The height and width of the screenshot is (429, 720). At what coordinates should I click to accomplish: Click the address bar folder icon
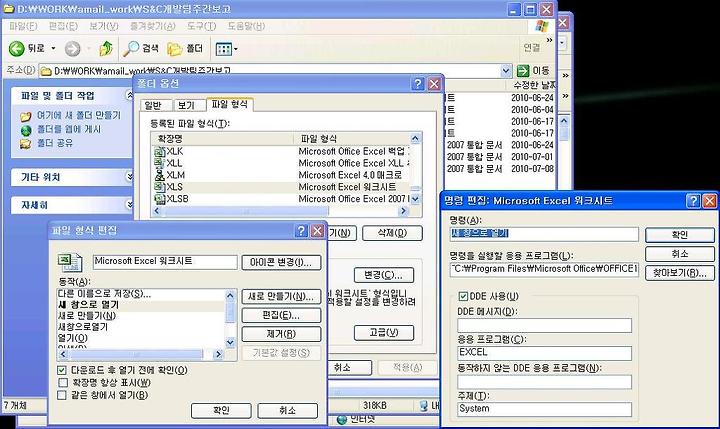point(45,71)
